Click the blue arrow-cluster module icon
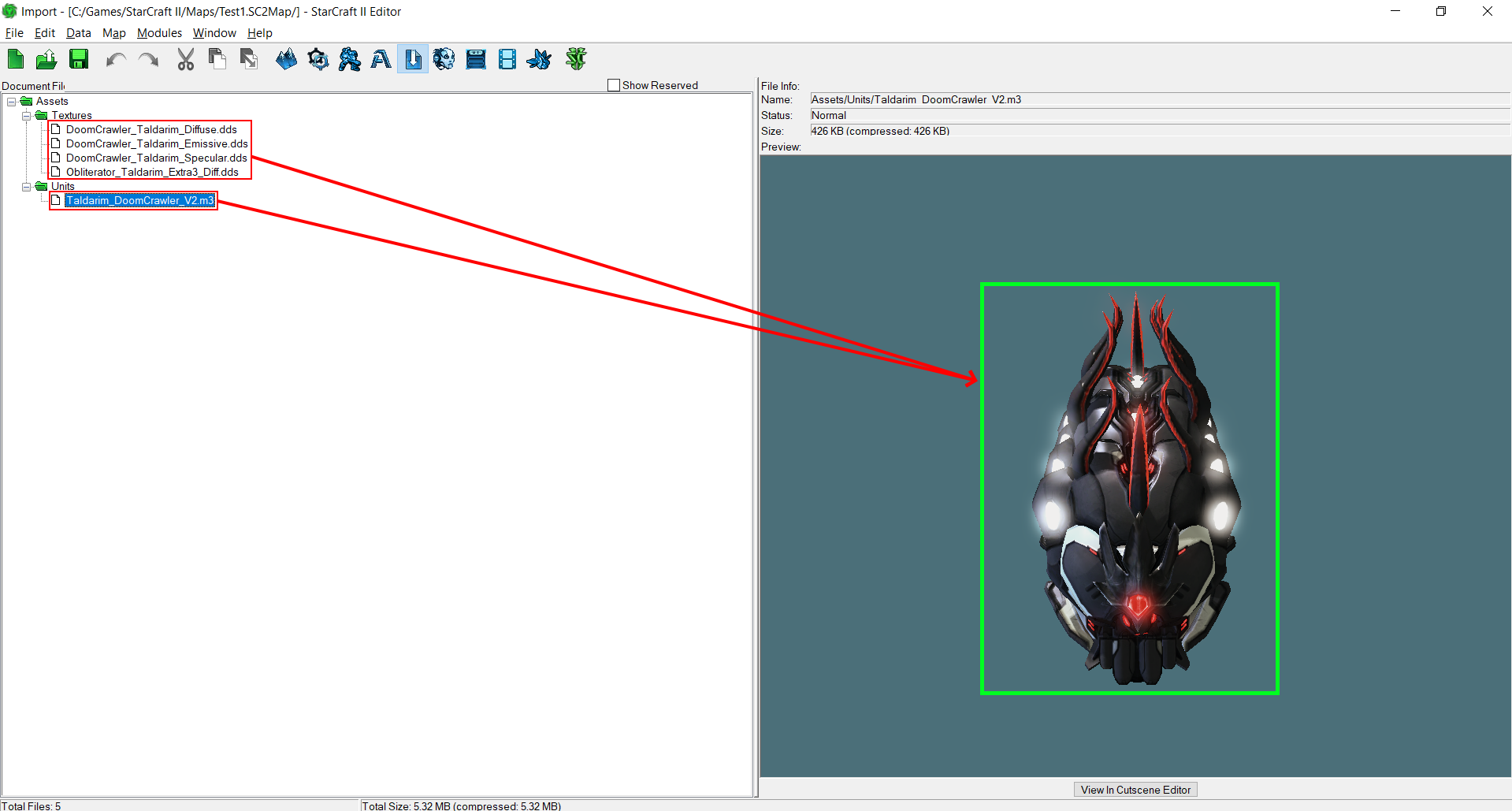This screenshot has width=1512, height=811. [x=540, y=59]
